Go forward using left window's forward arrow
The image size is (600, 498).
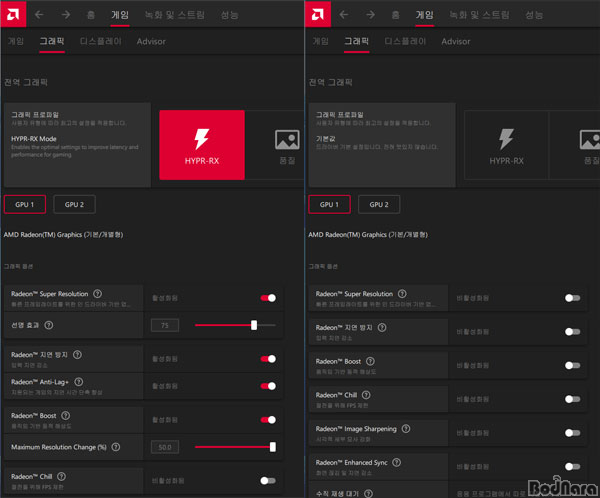(x=66, y=15)
